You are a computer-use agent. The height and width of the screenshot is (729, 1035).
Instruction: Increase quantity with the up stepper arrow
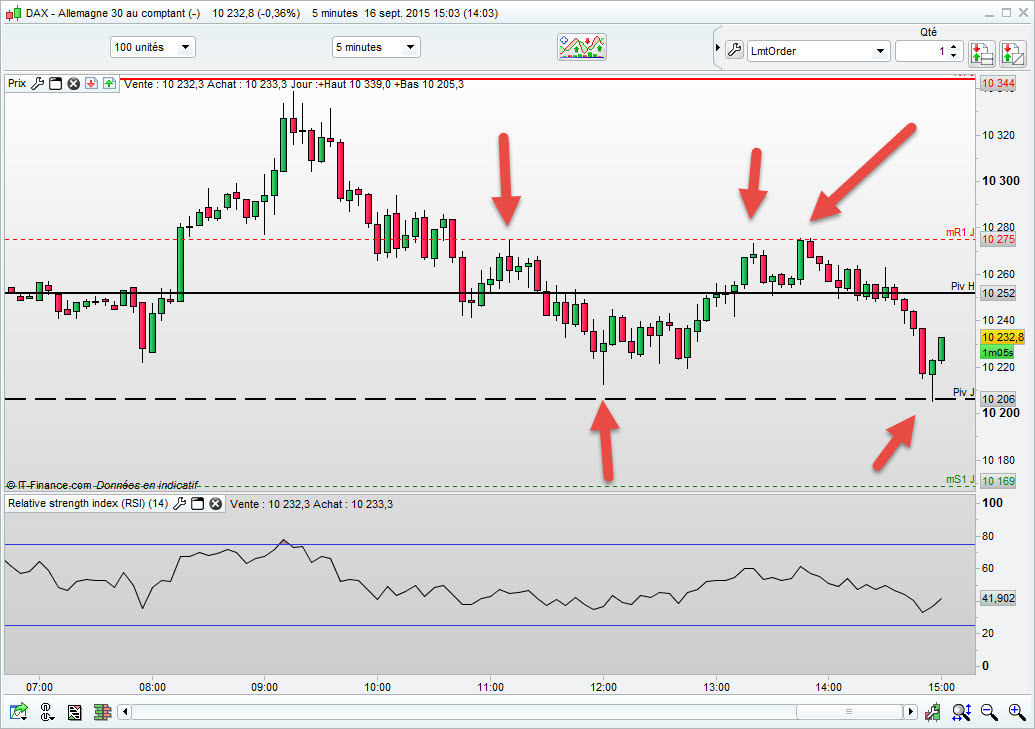pyautogui.click(x=953, y=46)
